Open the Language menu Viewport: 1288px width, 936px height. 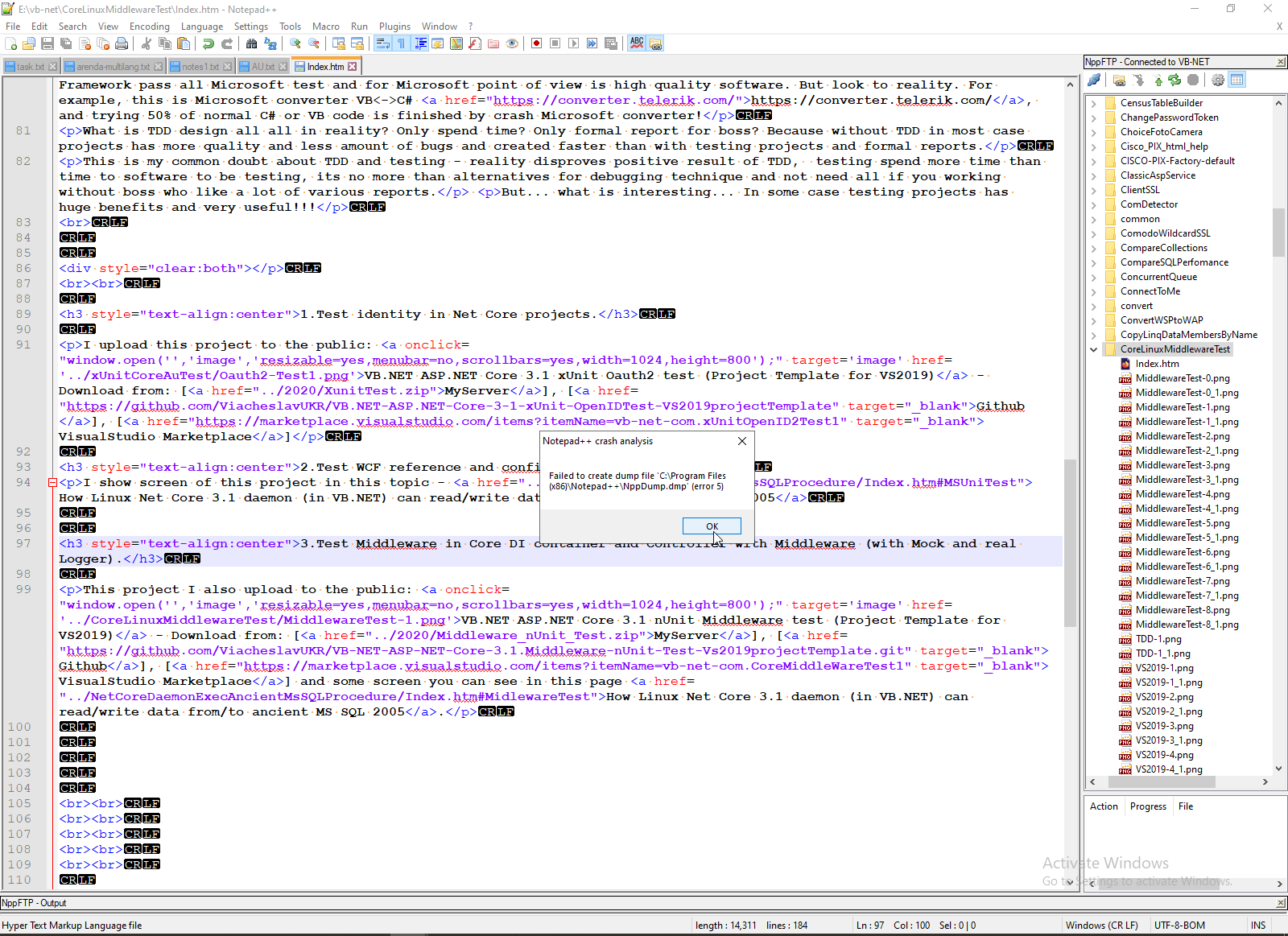202,27
